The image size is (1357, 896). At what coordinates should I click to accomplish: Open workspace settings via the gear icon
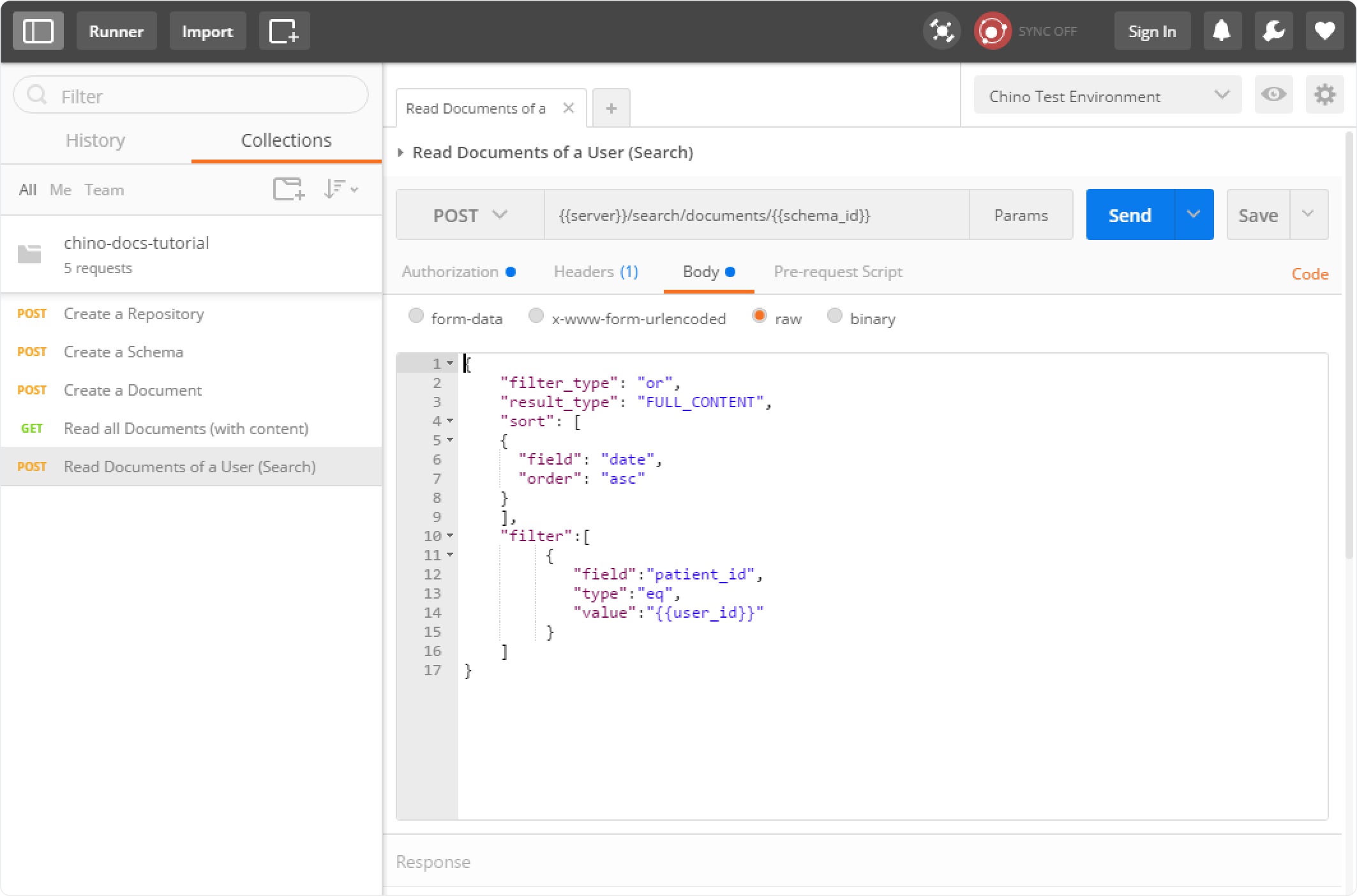pyautogui.click(x=1325, y=94)
